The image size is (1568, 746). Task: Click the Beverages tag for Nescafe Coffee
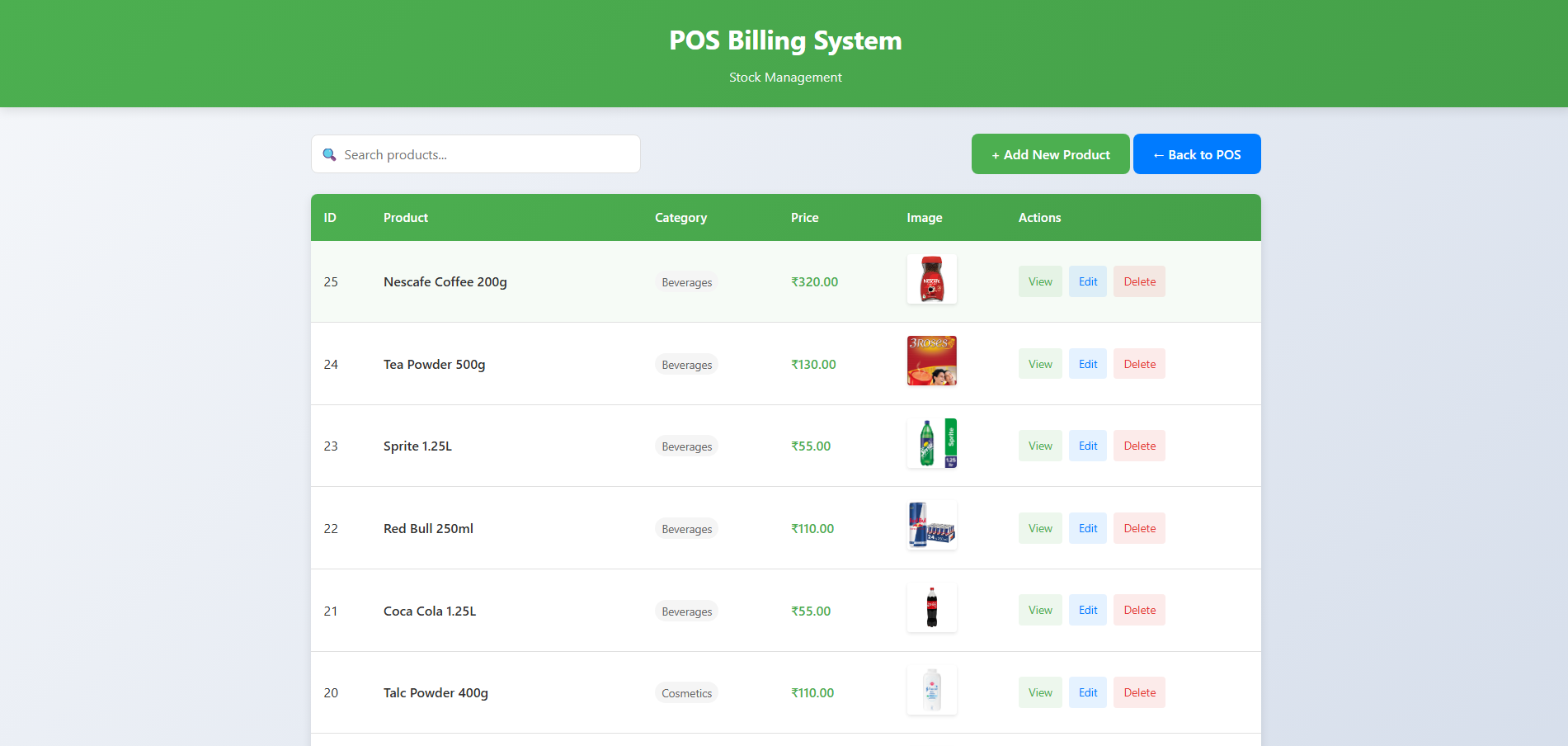(686, 282)
